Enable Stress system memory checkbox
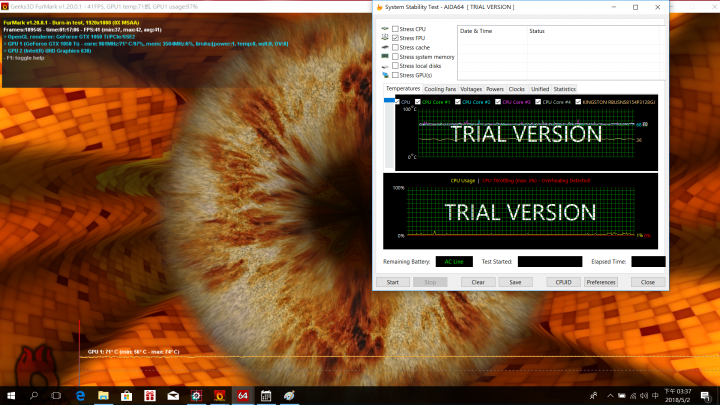Image resolution: width=720 pixels, height=405 pixels. (395, 56)
